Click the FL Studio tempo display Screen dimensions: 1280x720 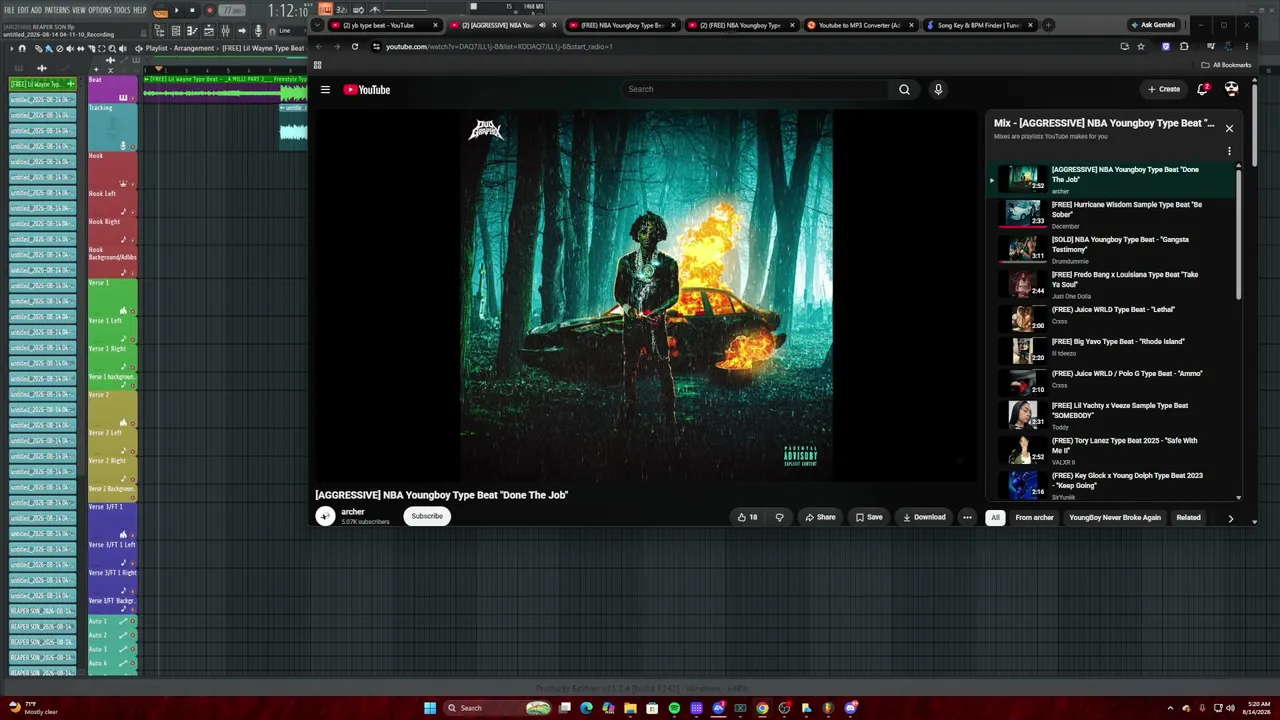(233, 10)
